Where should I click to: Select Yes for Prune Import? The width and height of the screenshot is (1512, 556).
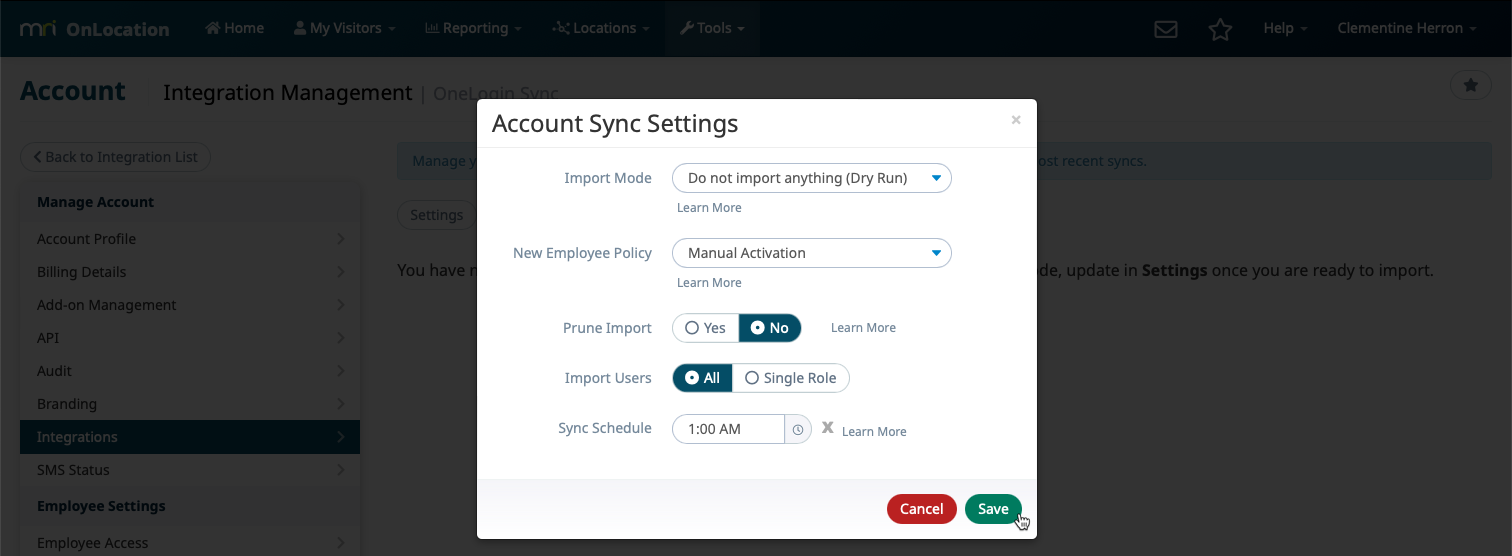706,328
